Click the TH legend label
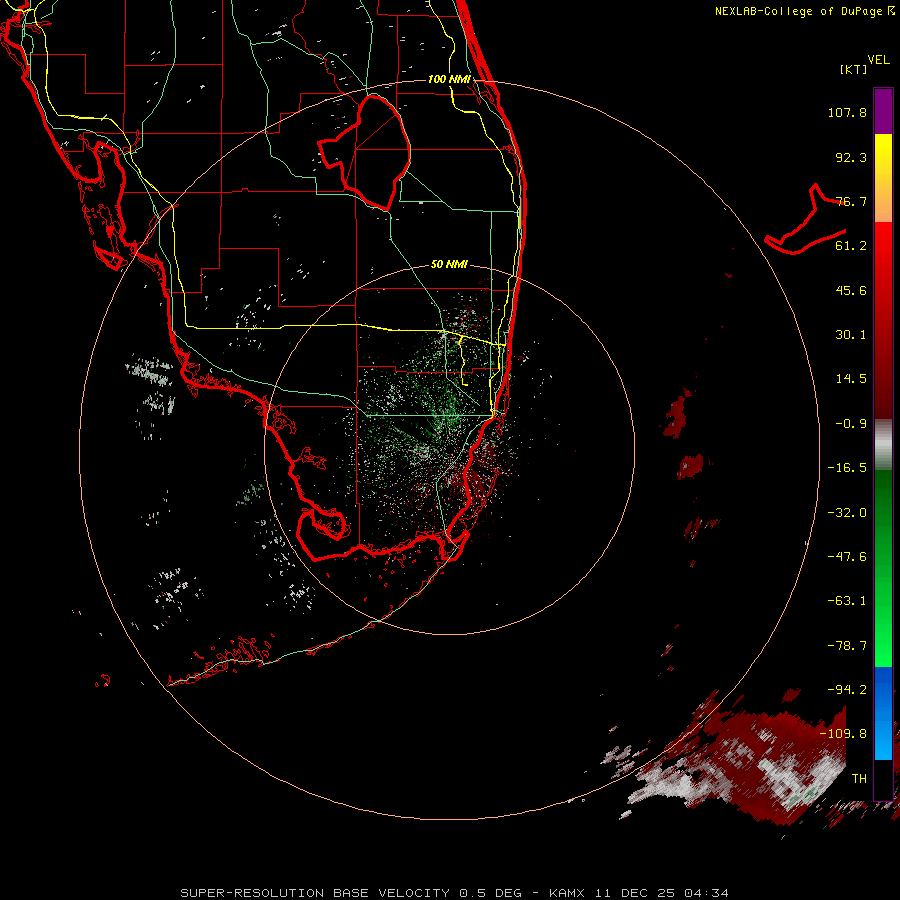The height and width of the screenshot is (900, 900). click(859, 779)
